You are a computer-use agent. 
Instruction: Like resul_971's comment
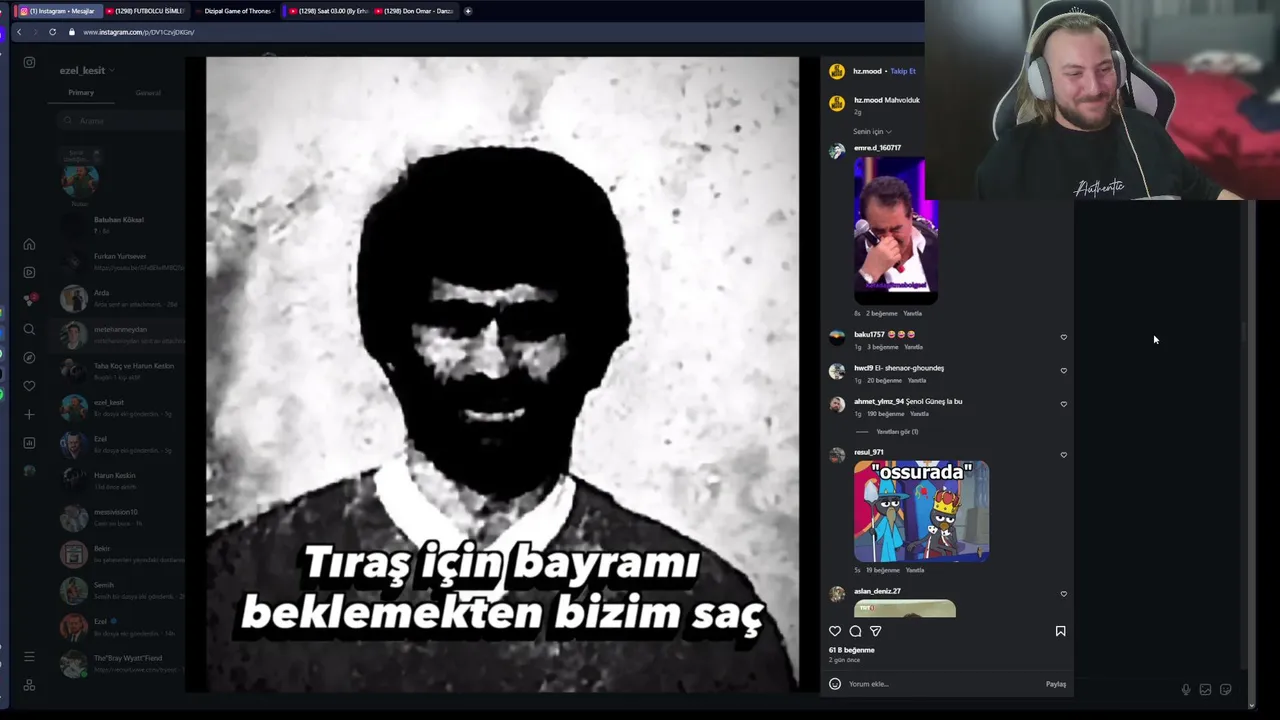click(x=1063, y=454)
